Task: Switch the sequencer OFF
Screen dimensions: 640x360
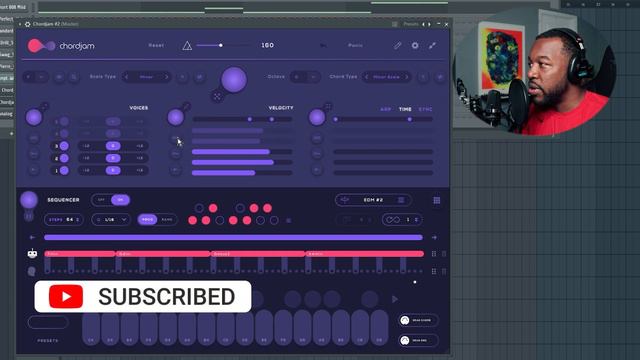Action: (101, 200)
